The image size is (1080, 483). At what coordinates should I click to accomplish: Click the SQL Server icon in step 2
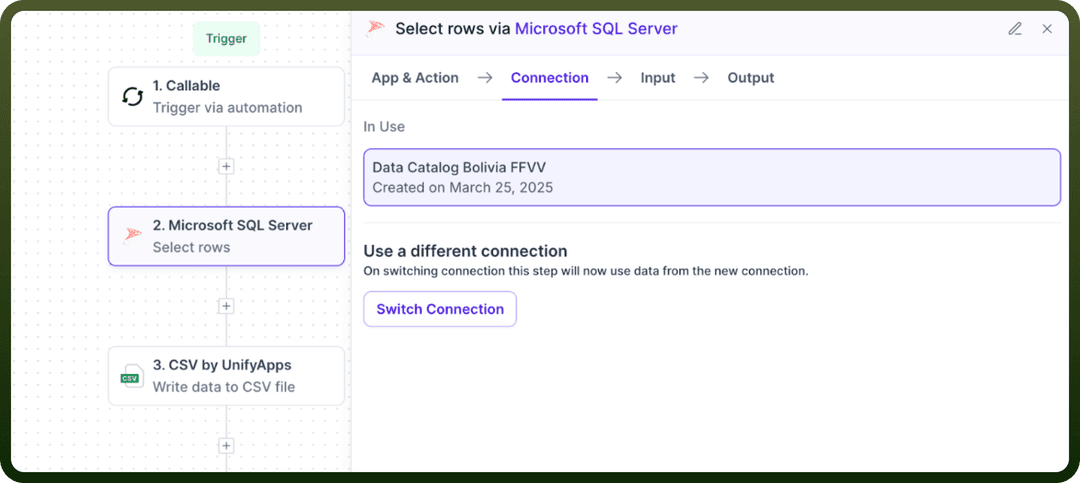pyautogui.click(x=132, y=236)
